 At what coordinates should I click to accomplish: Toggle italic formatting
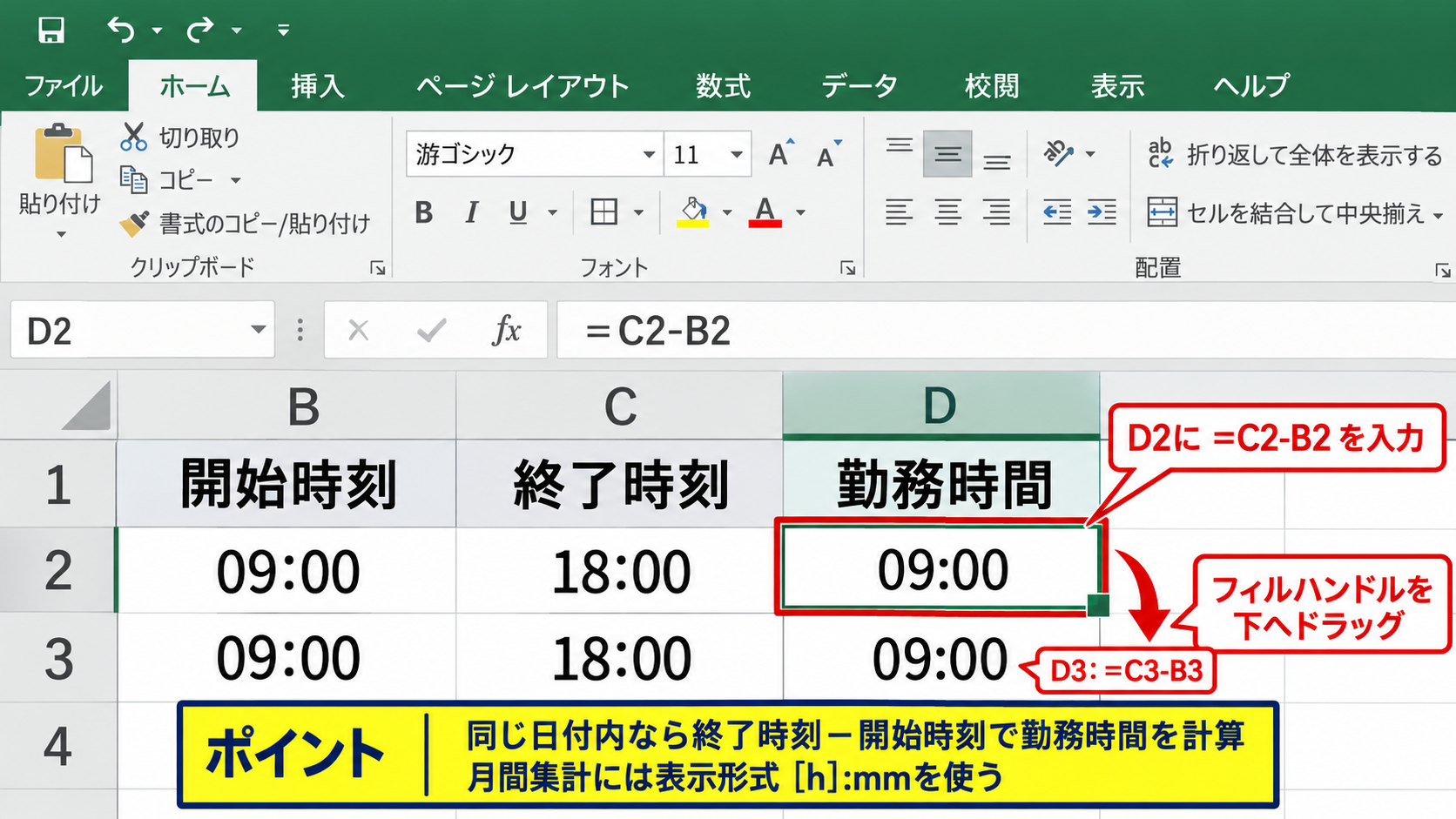[471, 211]
